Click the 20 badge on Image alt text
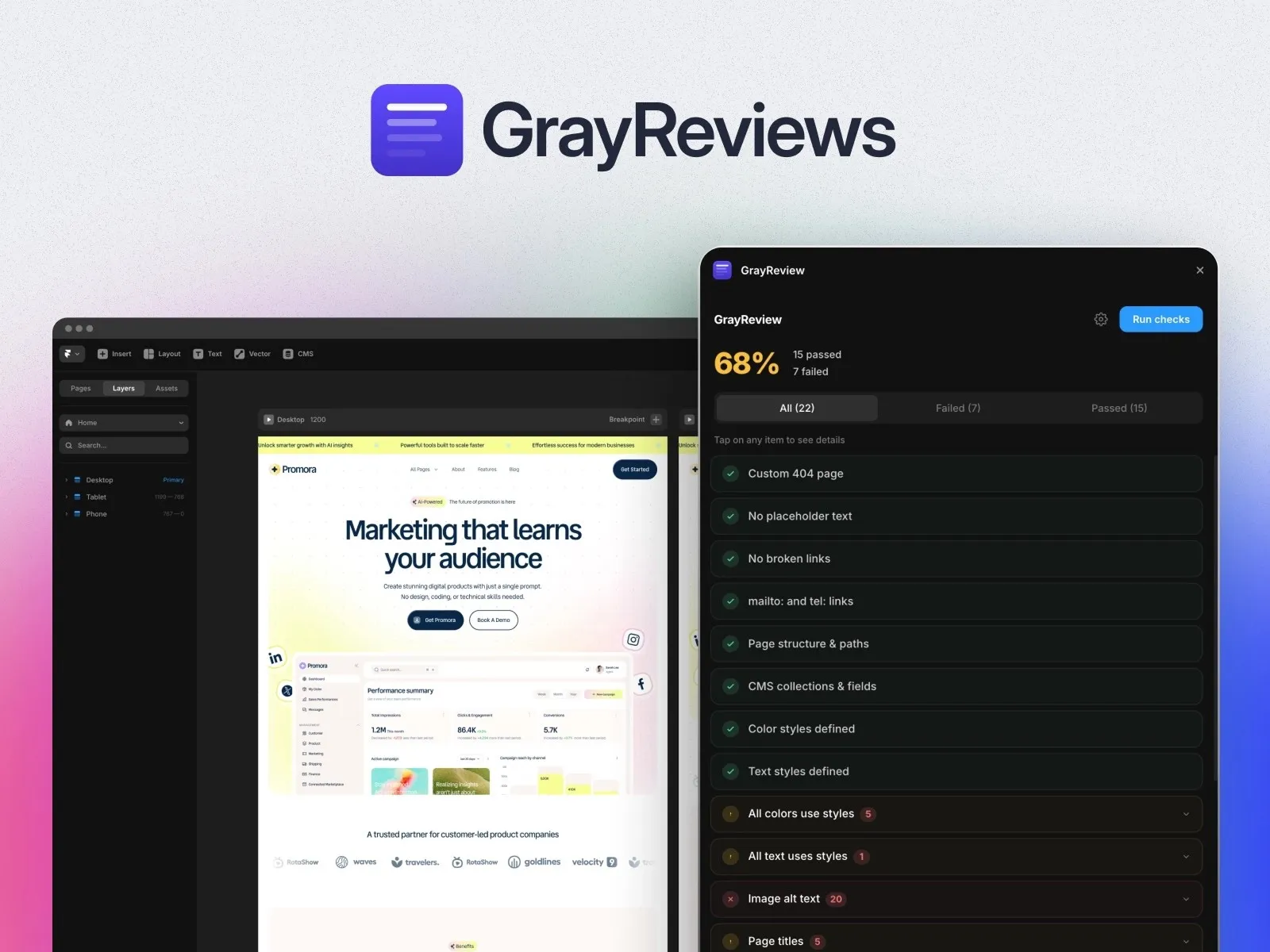Screen dimensions: 1270x952 pyautogui.click(x=836, y=899)
